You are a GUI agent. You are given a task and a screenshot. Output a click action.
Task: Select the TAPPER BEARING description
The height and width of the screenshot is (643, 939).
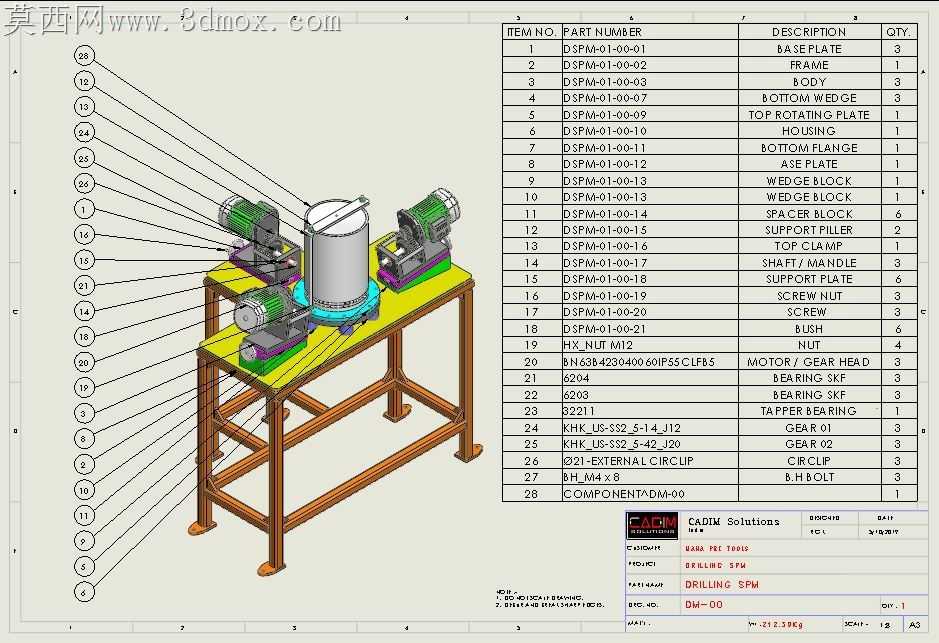810,411
